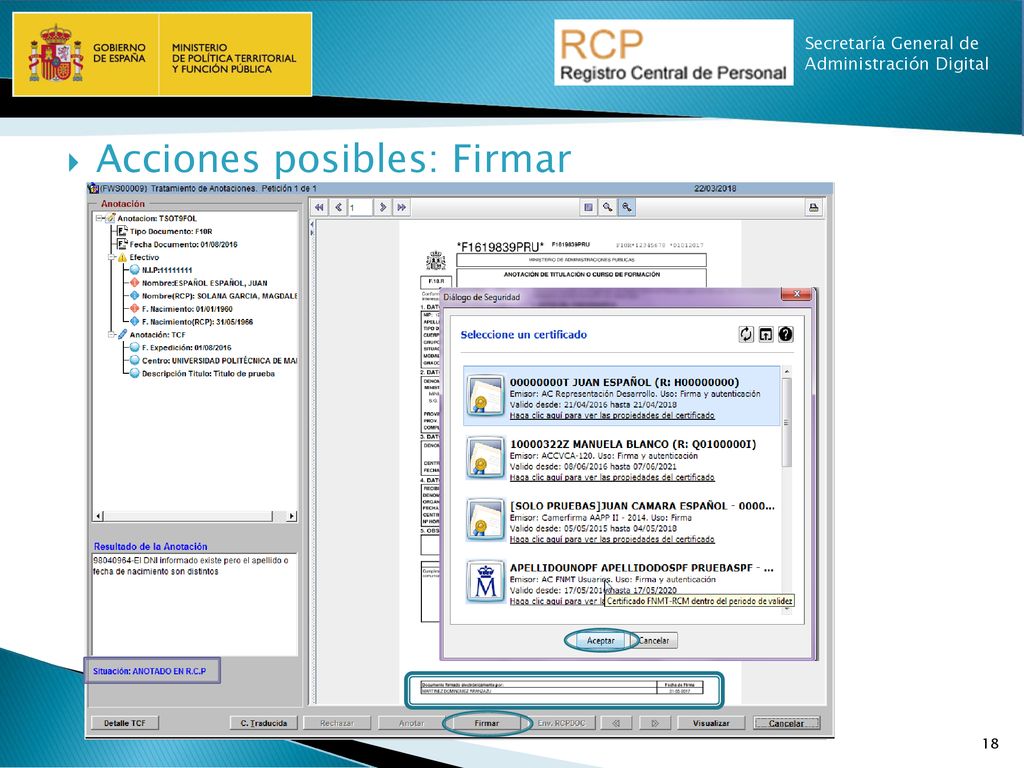Click the page number field

pos(360,208)
